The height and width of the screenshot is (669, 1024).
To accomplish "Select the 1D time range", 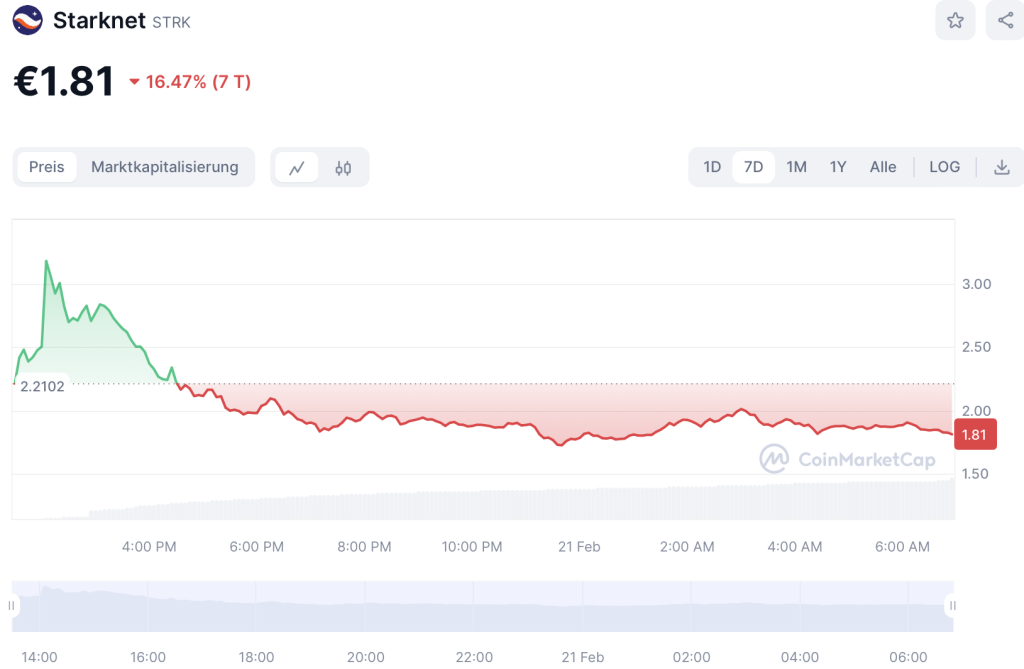I will point(712,167).
